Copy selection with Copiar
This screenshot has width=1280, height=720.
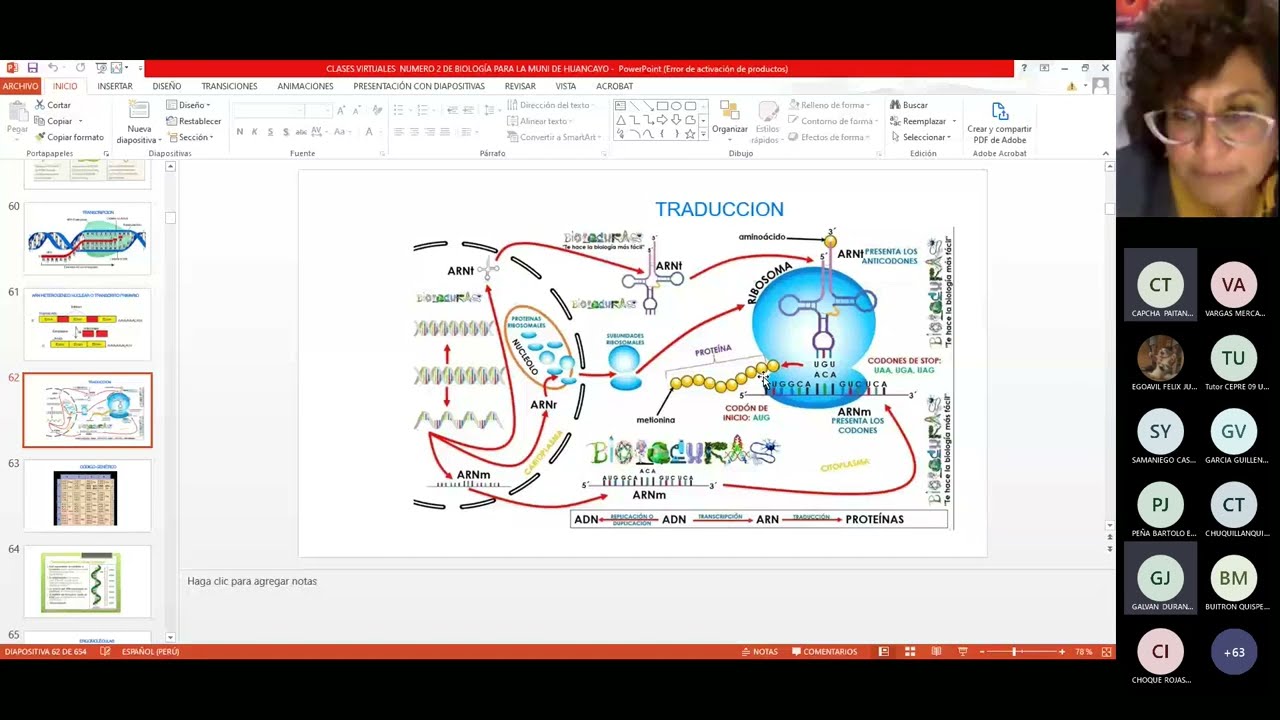click(53, 121)
